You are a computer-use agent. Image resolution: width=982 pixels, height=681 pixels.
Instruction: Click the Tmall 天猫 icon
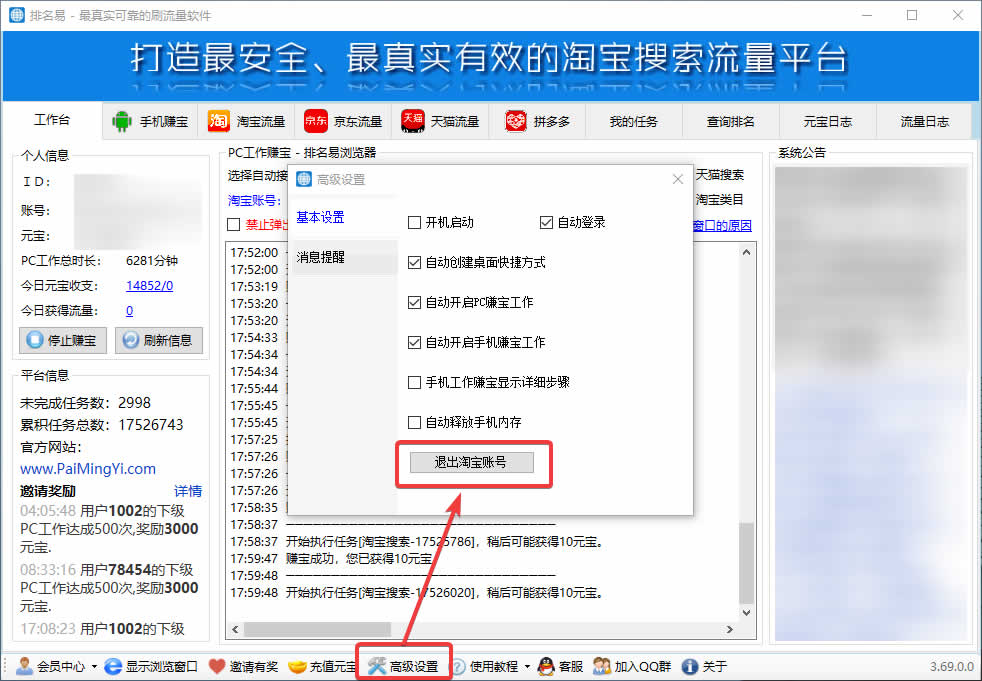click(x=413, y=121)
